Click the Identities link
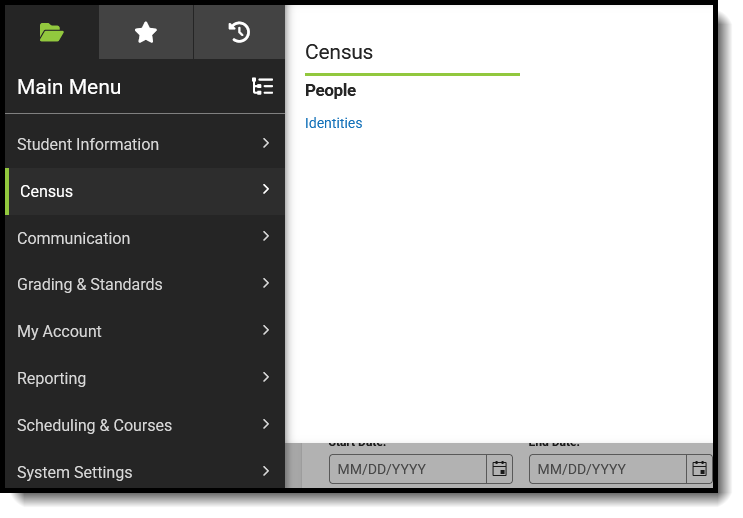Viewport: 743px width, 518px height. tap(334, 123)
